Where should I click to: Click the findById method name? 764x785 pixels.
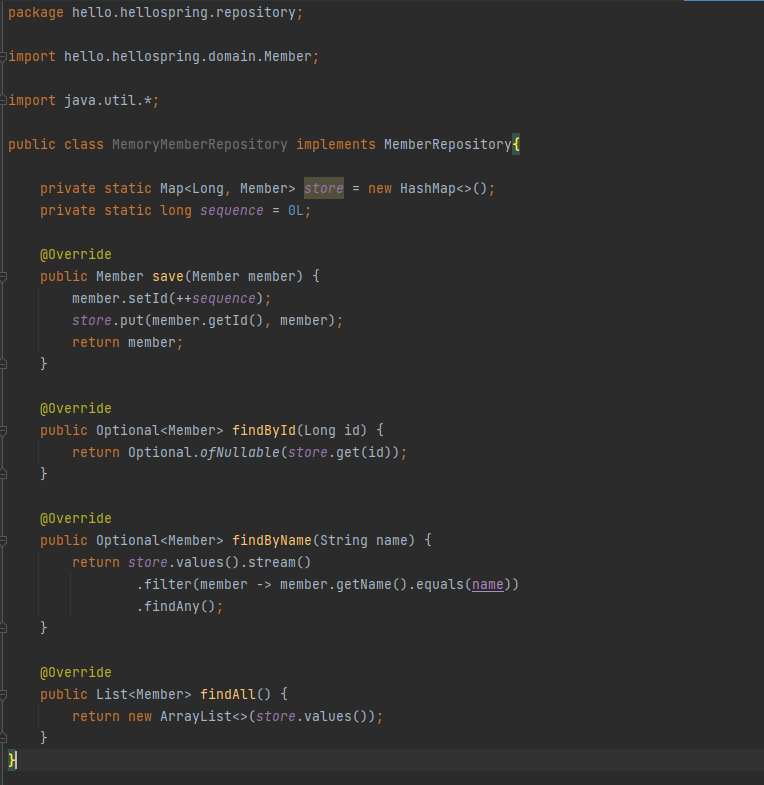click(264, 431)
